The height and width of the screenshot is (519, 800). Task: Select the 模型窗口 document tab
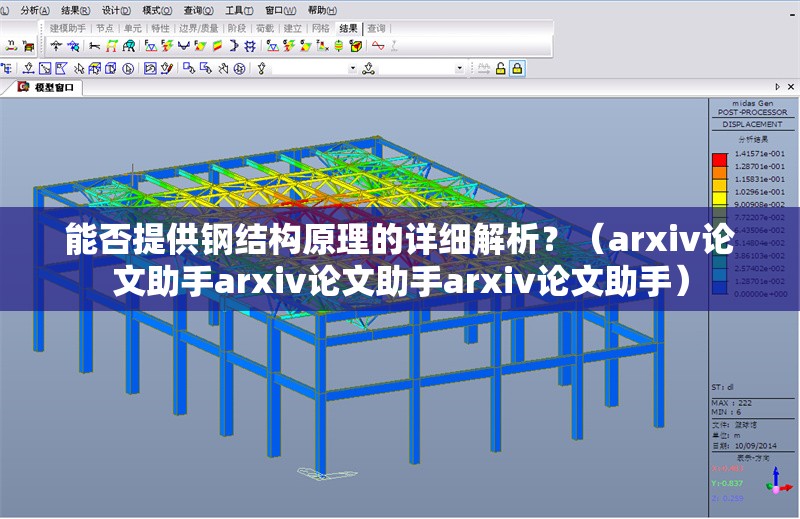pos(52,87)
